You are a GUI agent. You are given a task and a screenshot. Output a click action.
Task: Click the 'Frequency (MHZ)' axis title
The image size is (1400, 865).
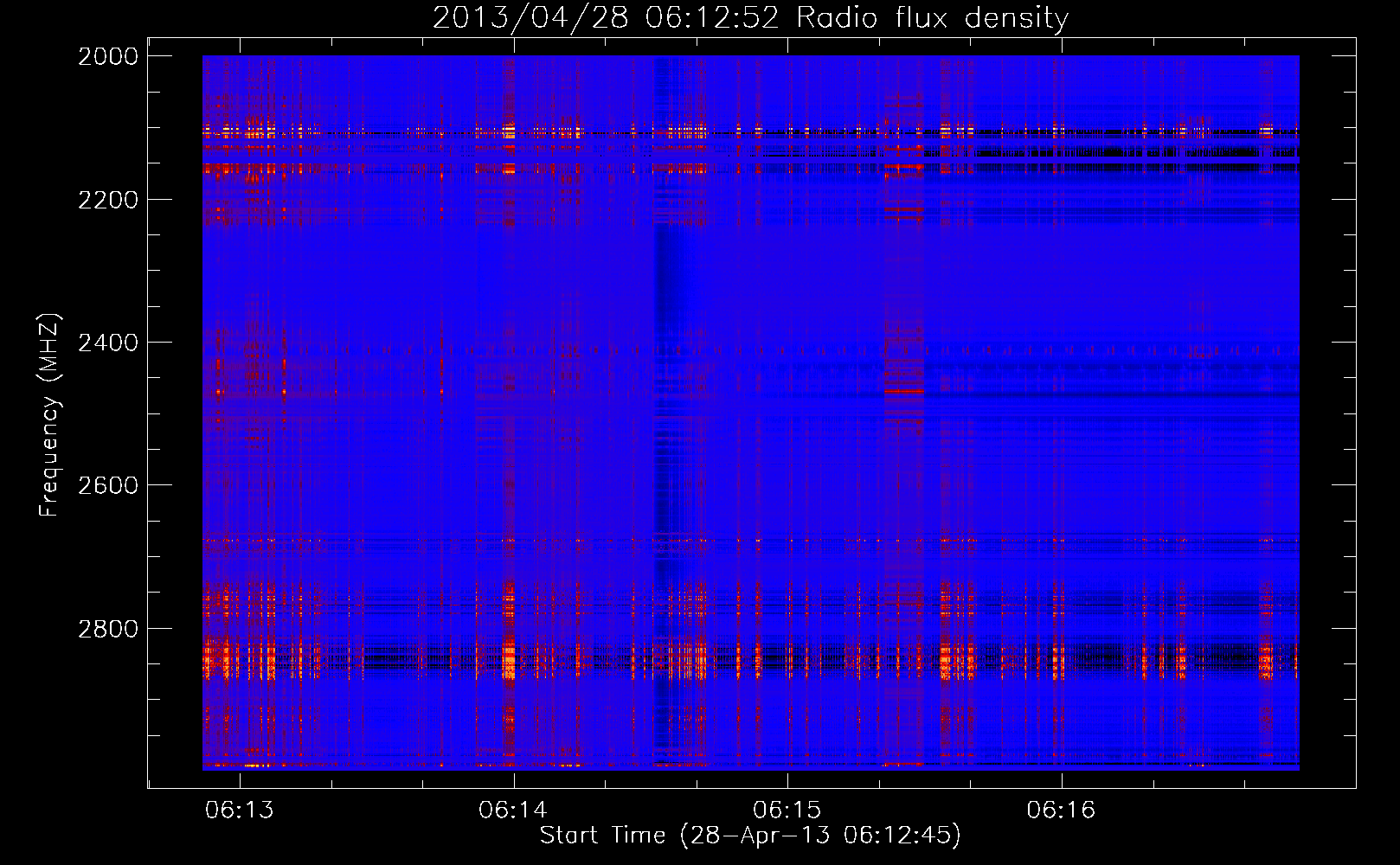coord(50,415)
